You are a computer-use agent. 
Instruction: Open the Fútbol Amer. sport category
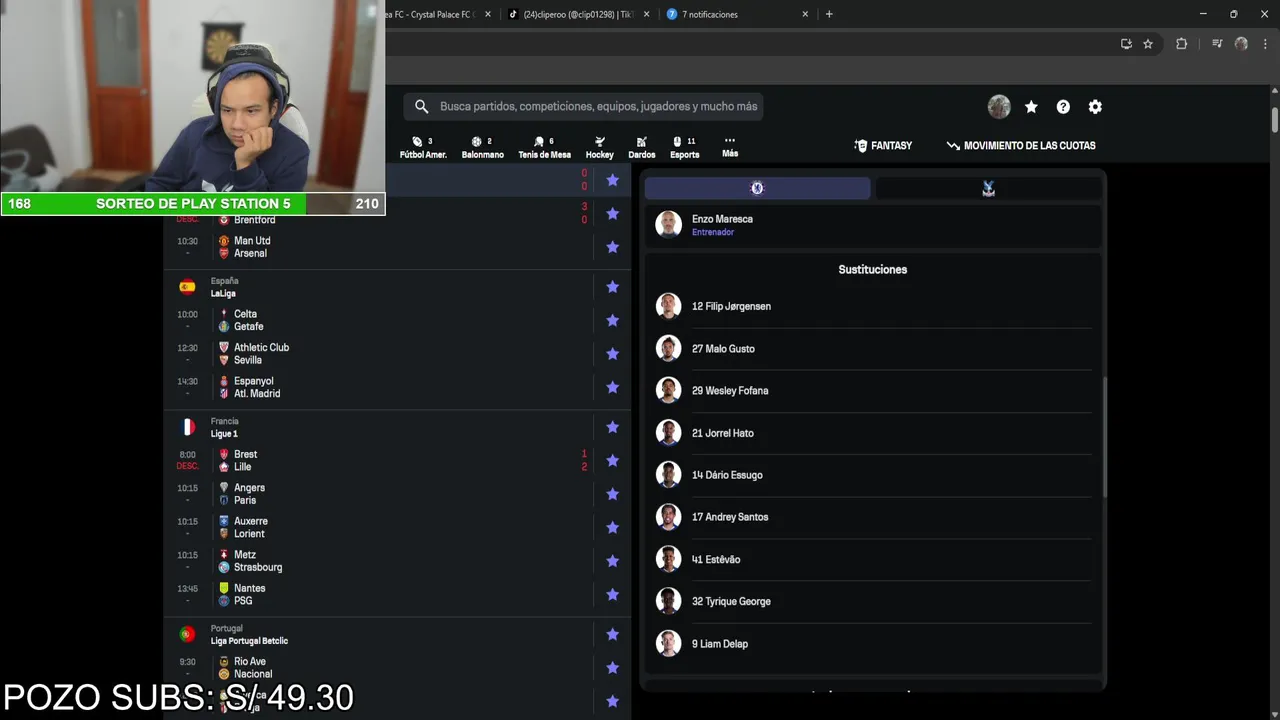click(x=423, y=147)
